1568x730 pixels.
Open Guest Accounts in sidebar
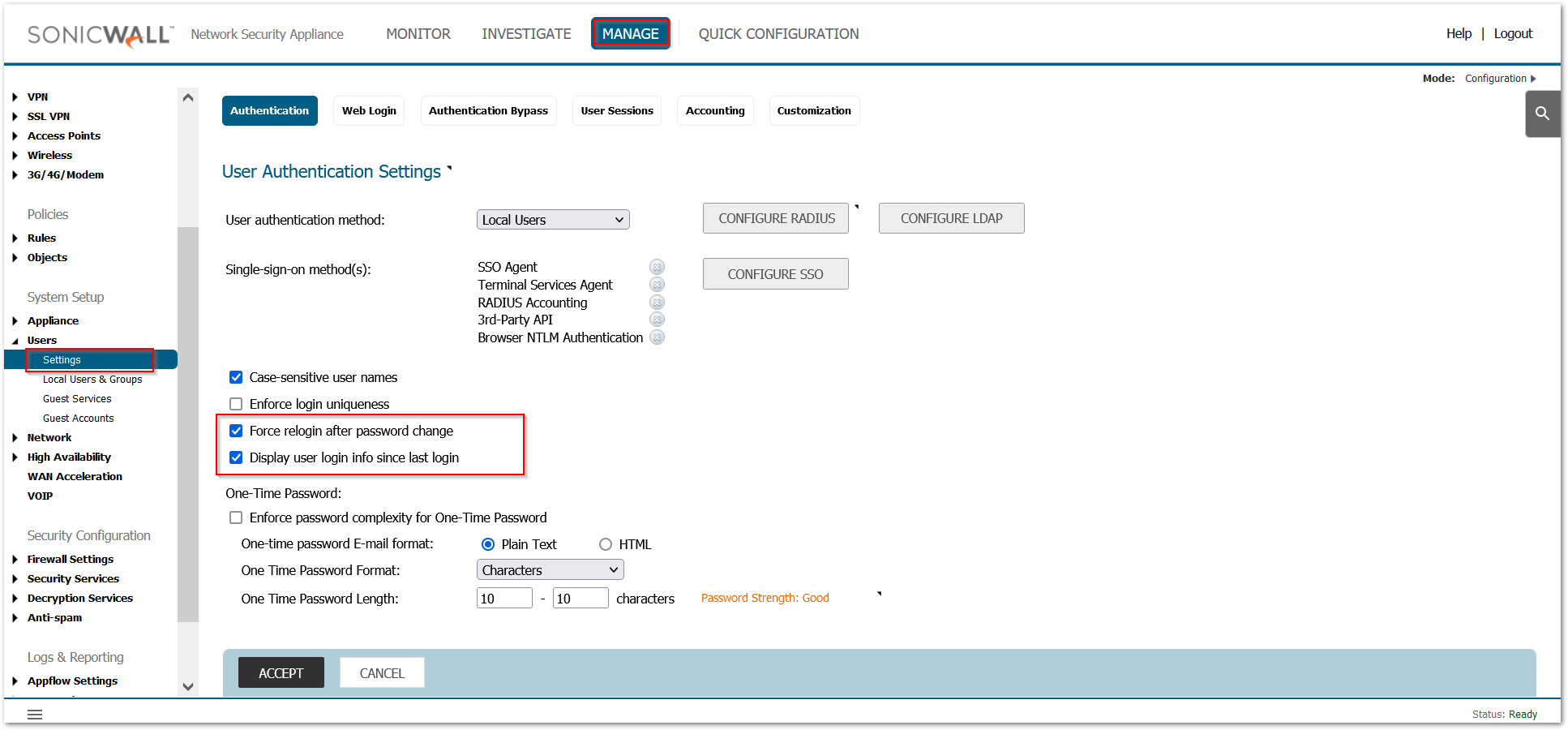(79, 418)
